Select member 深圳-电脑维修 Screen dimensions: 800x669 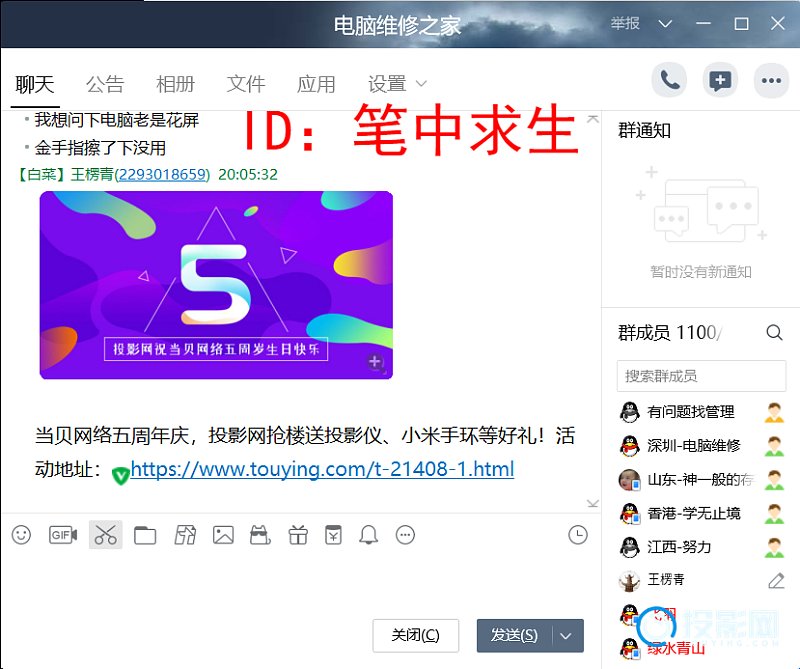coord(694,446)
